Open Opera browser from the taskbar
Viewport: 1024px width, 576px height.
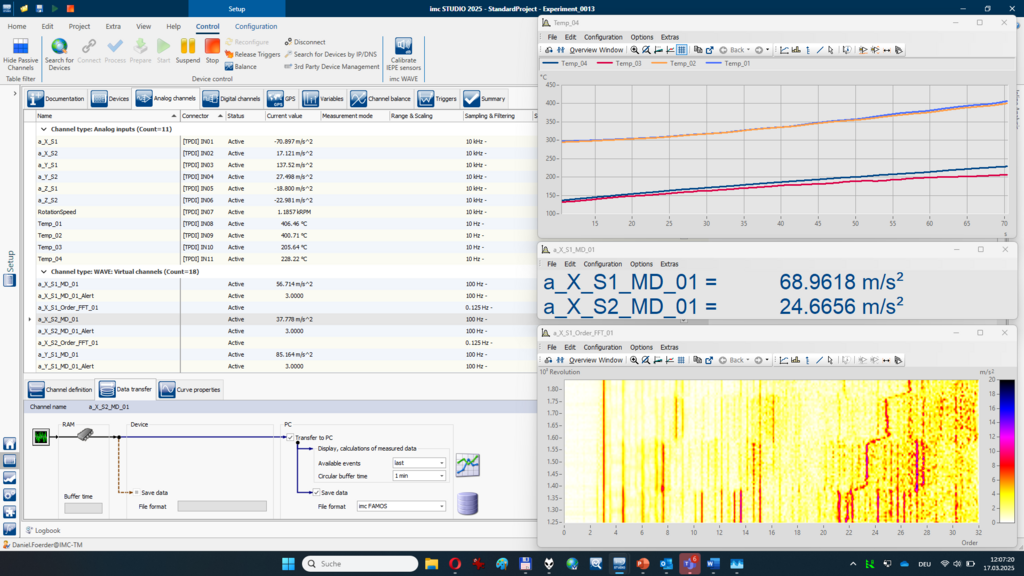coord(455,564)
